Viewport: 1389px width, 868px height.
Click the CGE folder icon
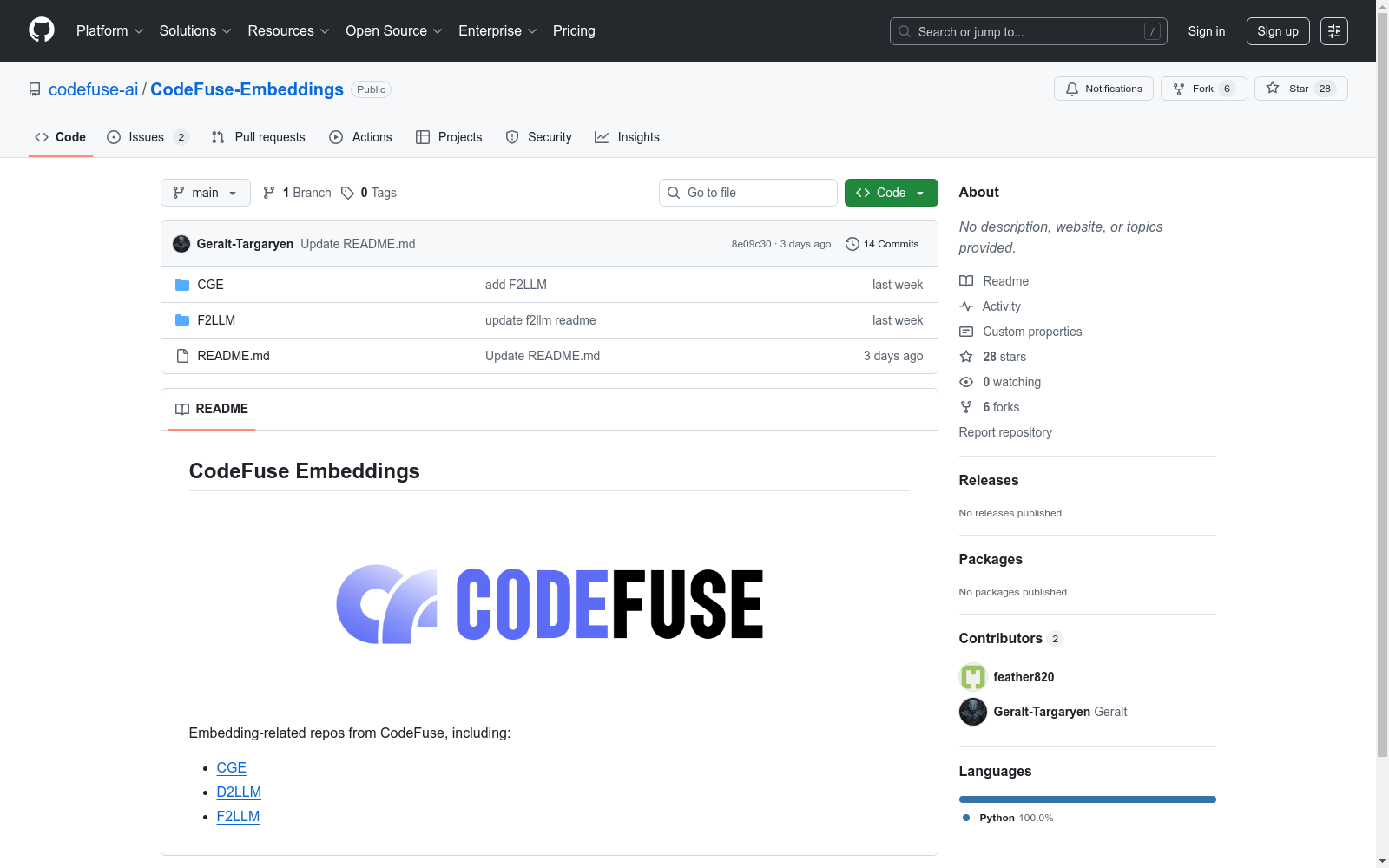point(182,285)
